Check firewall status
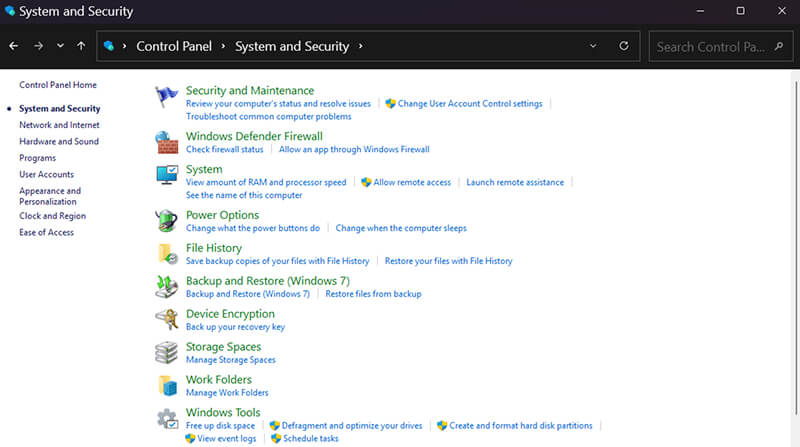This screenshot has width=800, height=447. click(224, 150)
